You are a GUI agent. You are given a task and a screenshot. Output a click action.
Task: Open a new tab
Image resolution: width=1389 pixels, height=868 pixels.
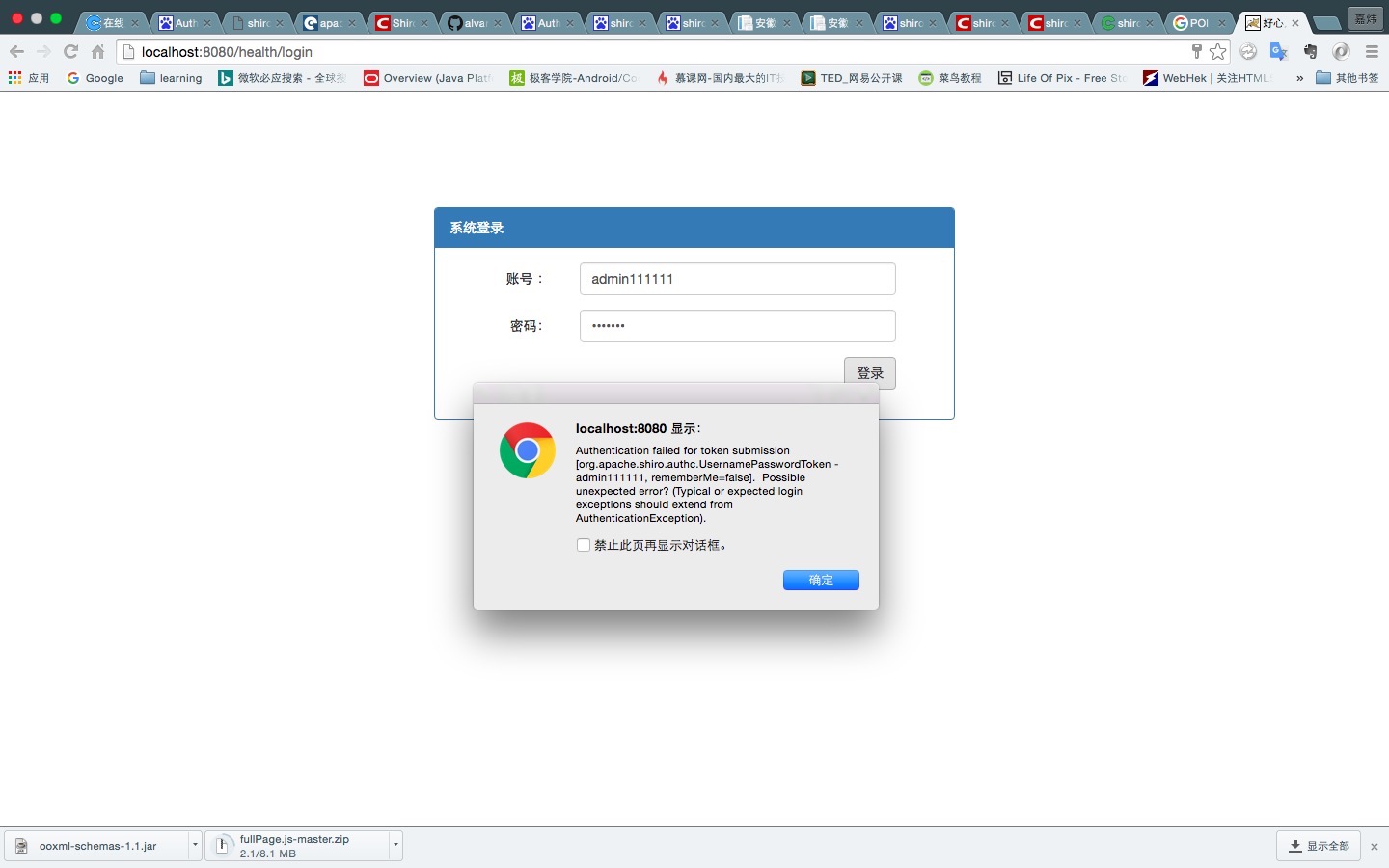pos(1327,23)
